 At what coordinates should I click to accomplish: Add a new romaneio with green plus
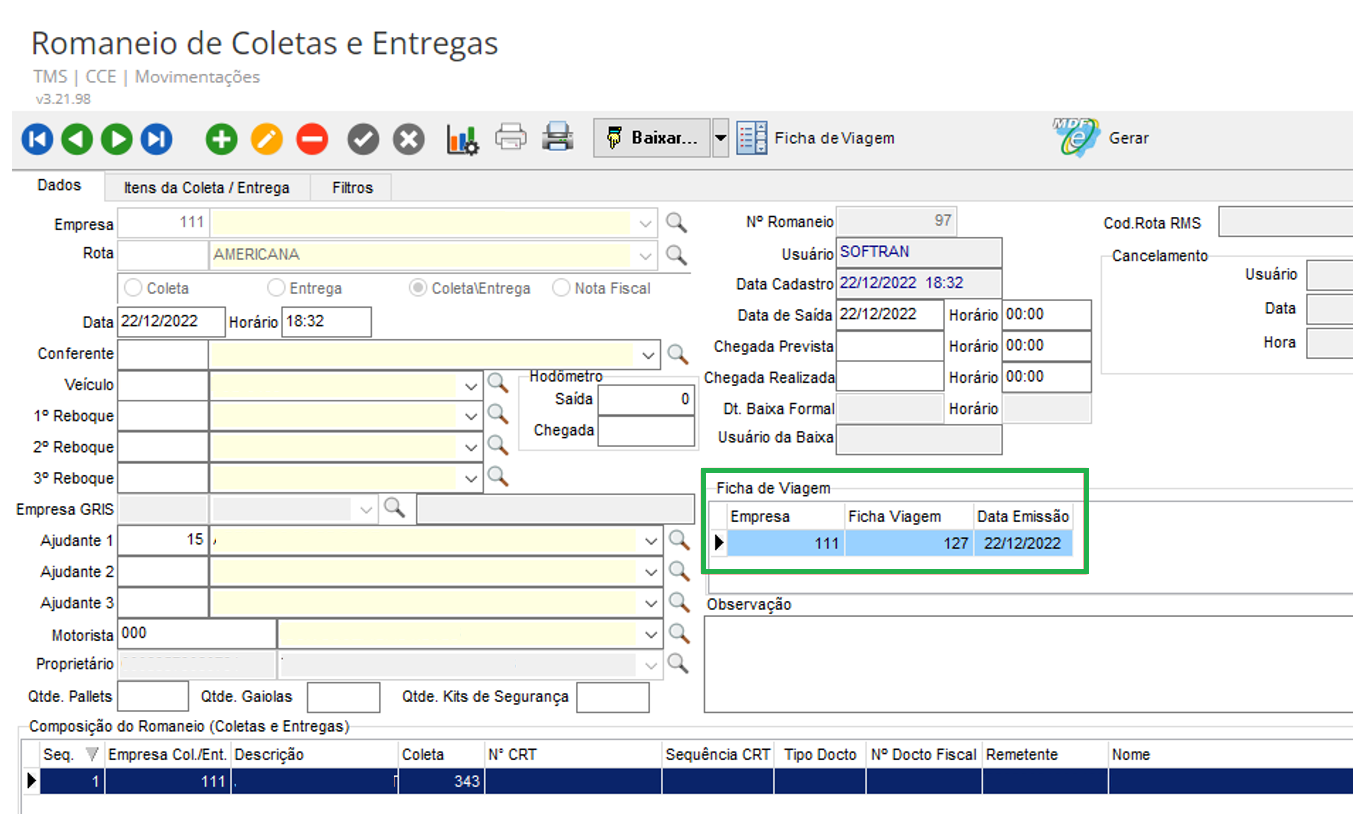click(x=221, y=139)
